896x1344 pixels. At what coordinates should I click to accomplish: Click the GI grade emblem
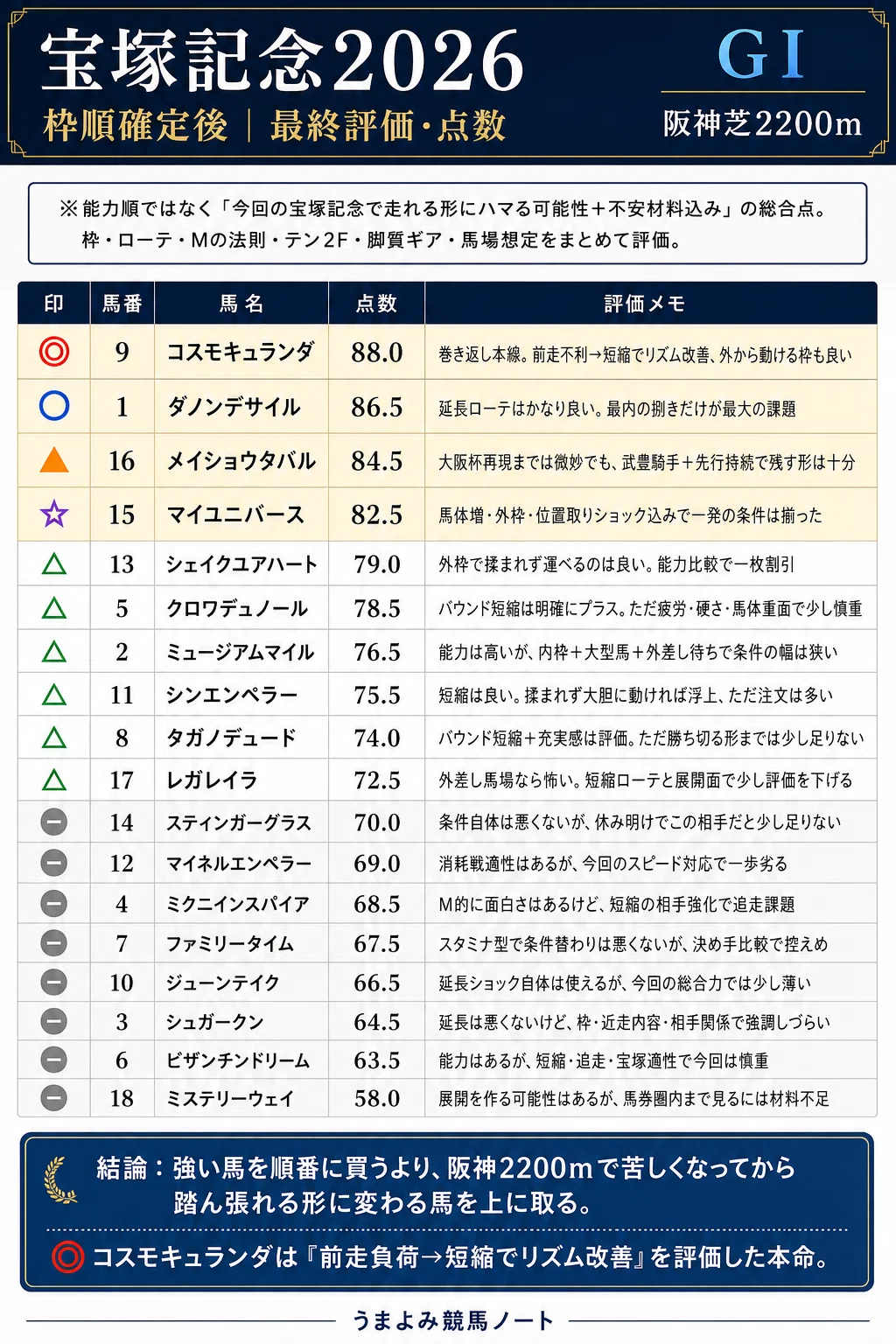pyautogui.click(x=761, y=55)
